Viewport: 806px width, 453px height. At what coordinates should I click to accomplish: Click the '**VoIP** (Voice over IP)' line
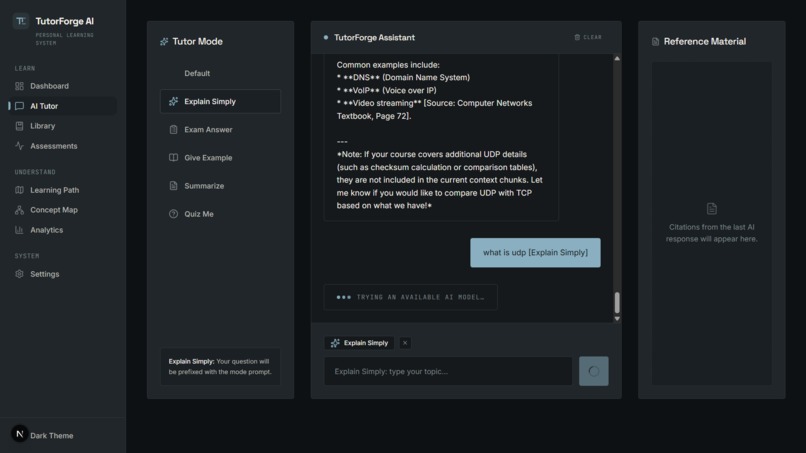pos(387,90)
